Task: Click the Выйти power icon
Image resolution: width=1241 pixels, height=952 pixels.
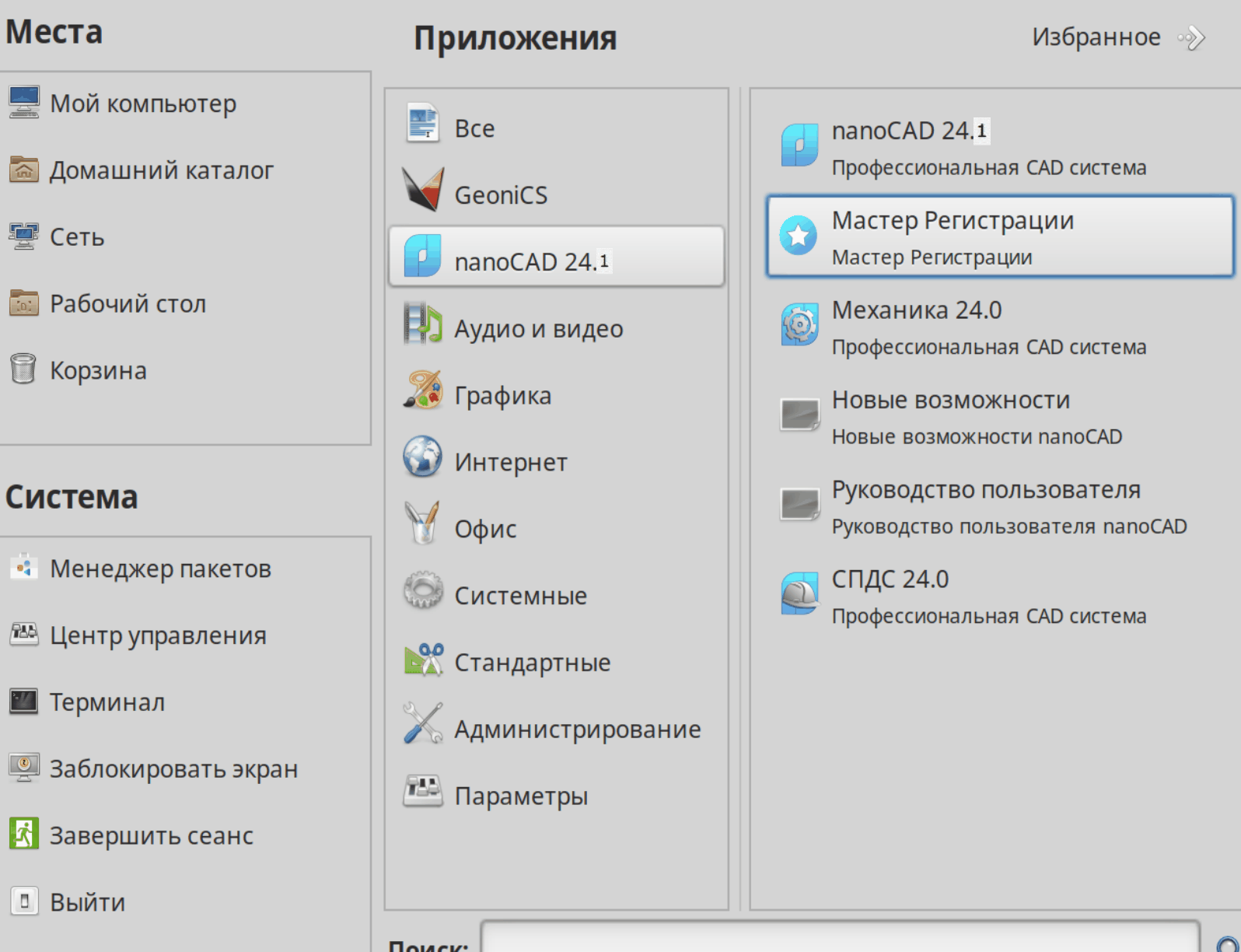Action: coord(24,901)
